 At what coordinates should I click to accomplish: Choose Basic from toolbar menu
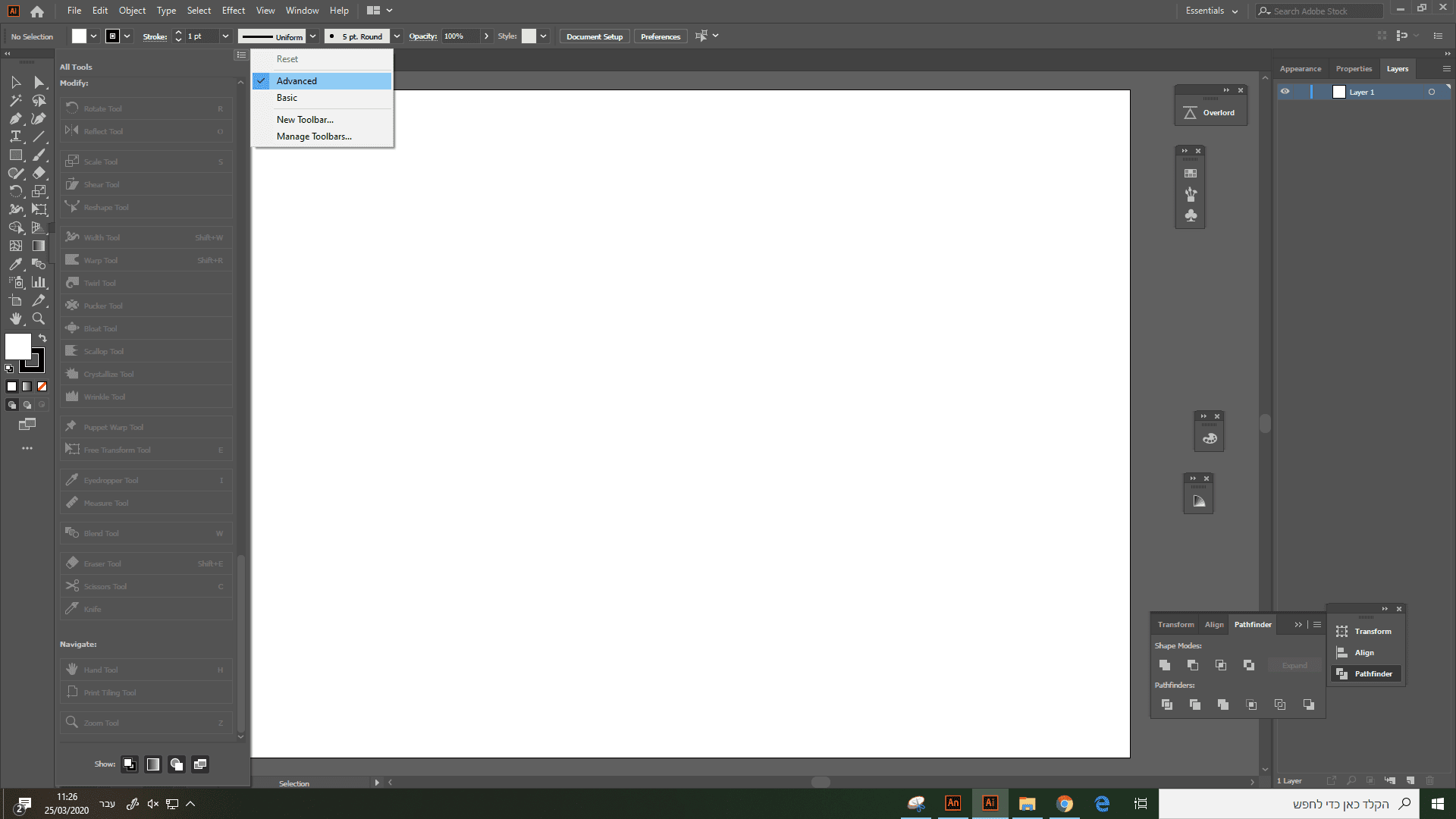(x=287, y=98)
